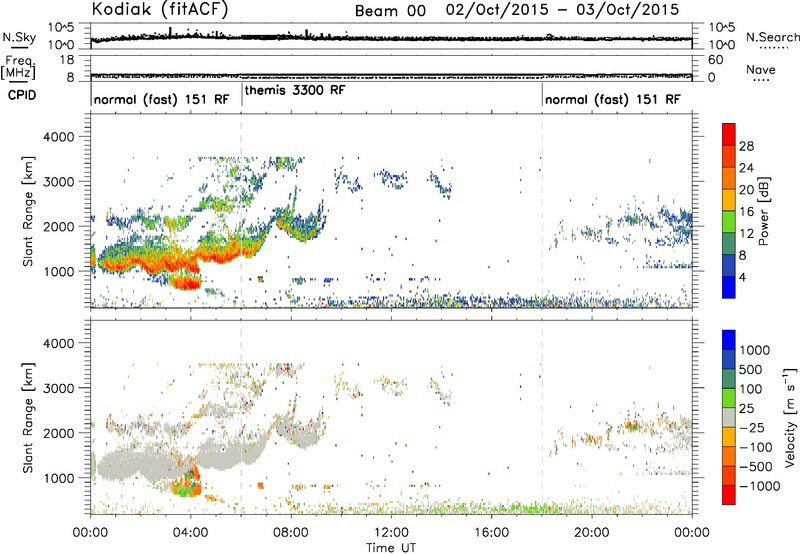Click the "12:00" time axis label
800x554 pixels.
tap(391, 533)
